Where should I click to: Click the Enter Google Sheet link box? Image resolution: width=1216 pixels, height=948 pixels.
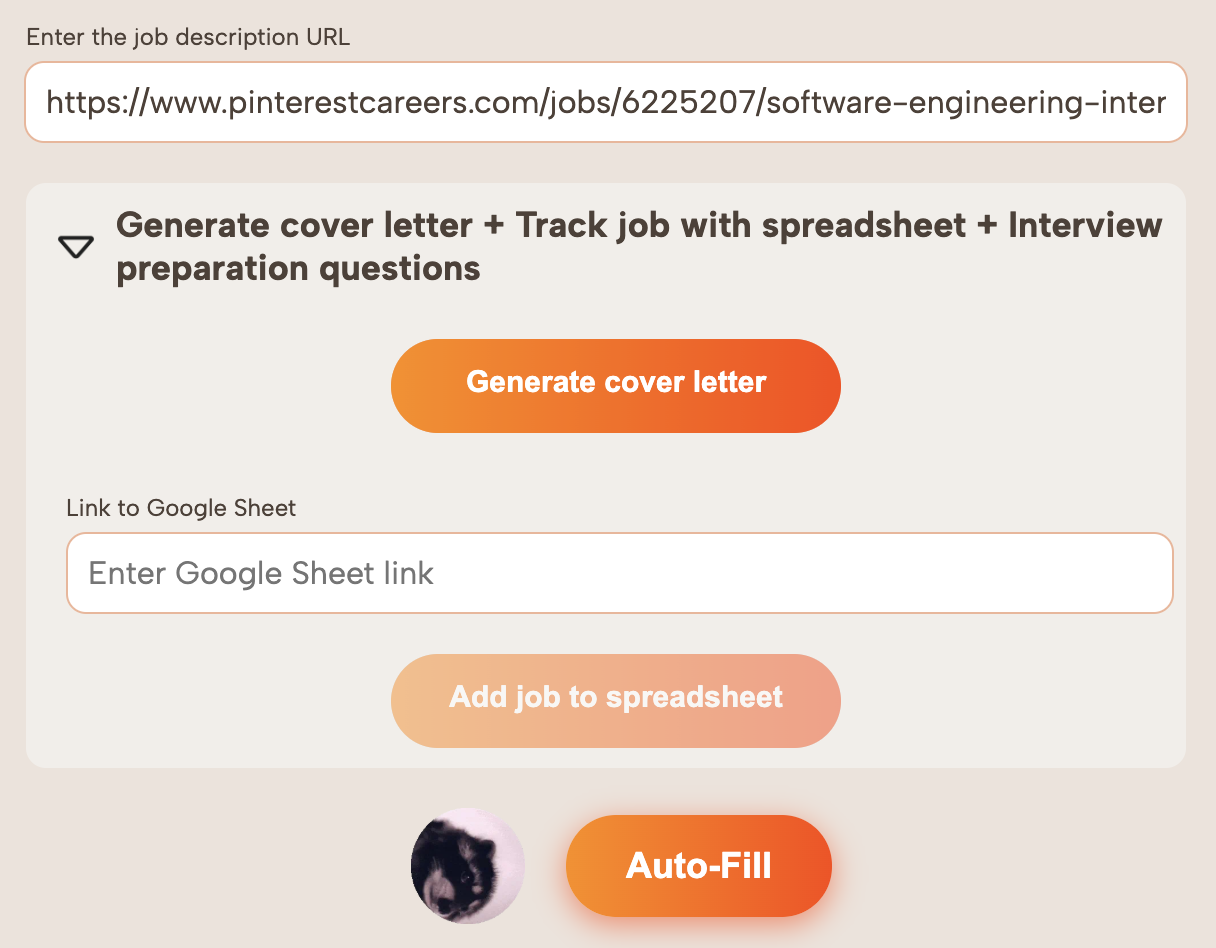point(619,572)
